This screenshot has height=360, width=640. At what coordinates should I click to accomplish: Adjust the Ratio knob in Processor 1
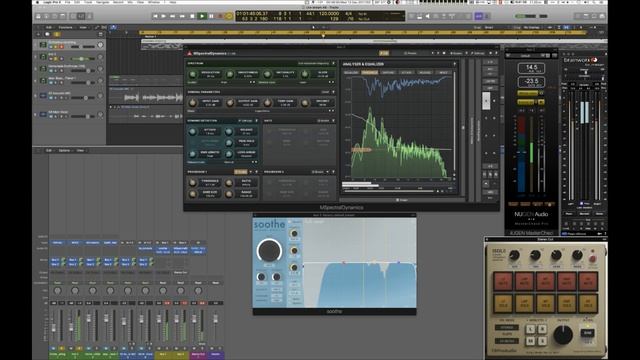[229, 182]
